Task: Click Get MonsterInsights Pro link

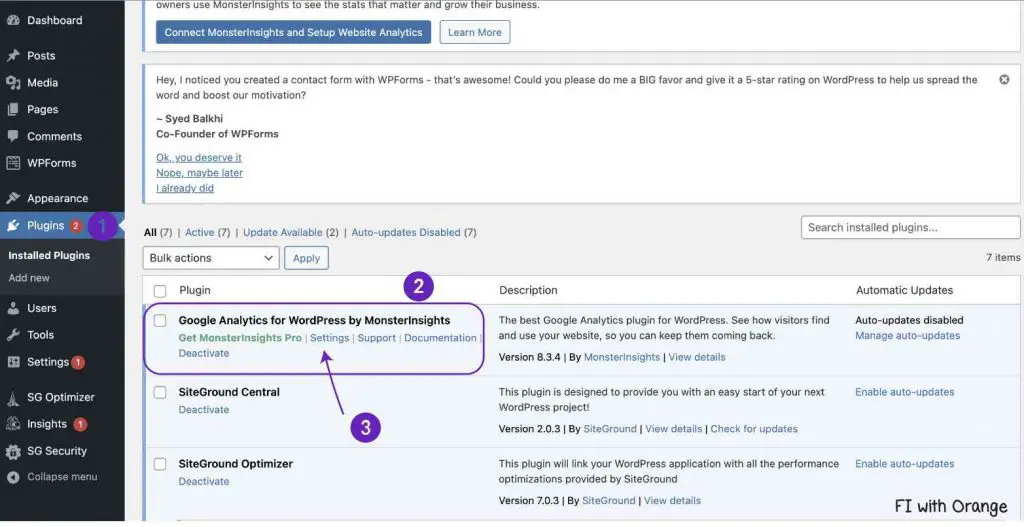Action: [x=240, y=338]
